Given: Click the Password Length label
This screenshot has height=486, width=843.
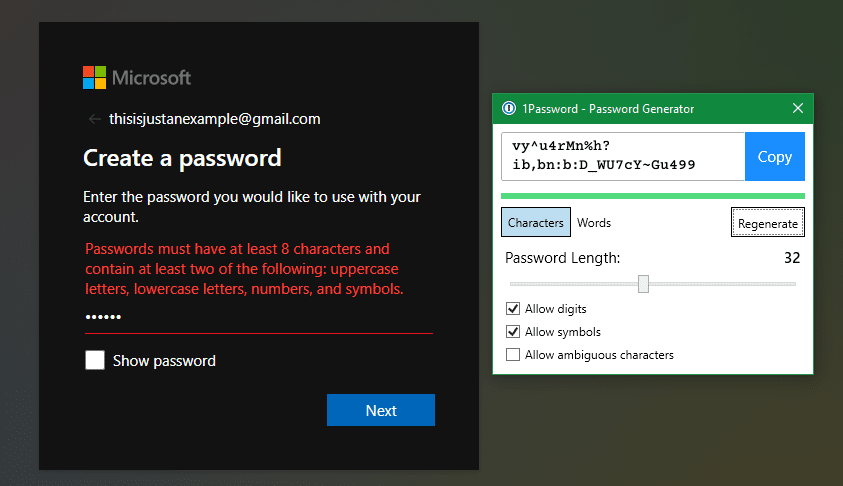Looking at the screenshot, I should pos(562,258).
